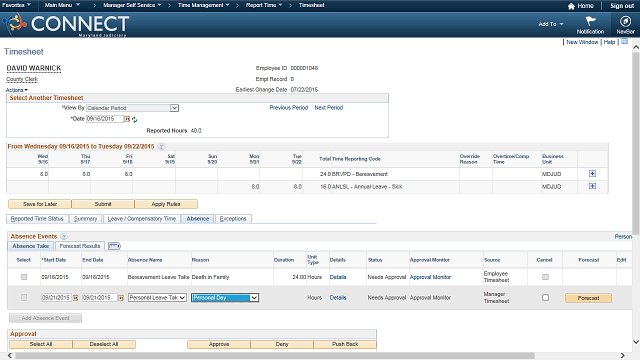Expand the Add To menu

551,24
